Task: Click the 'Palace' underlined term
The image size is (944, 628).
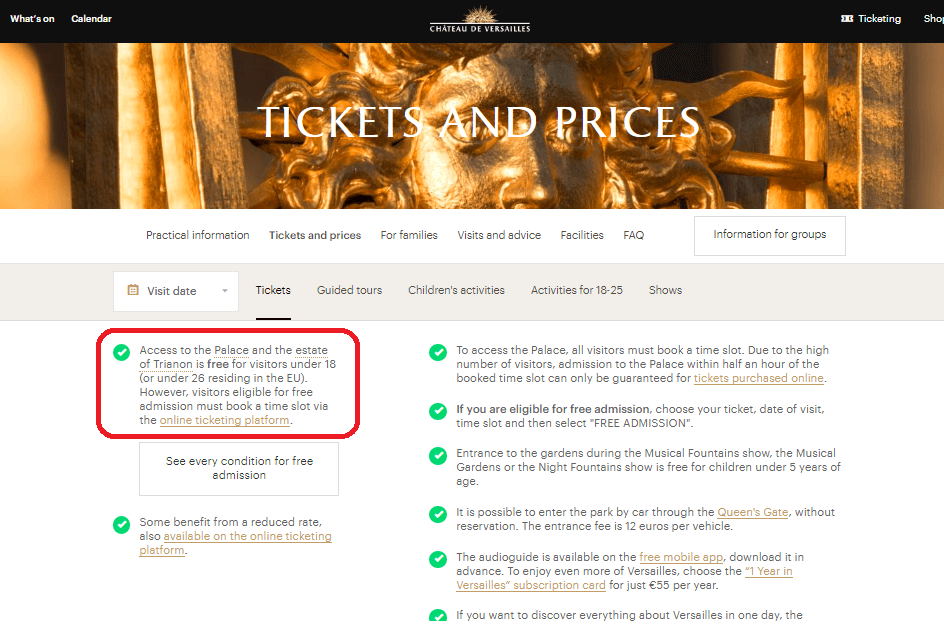Action: click(231, 350)
